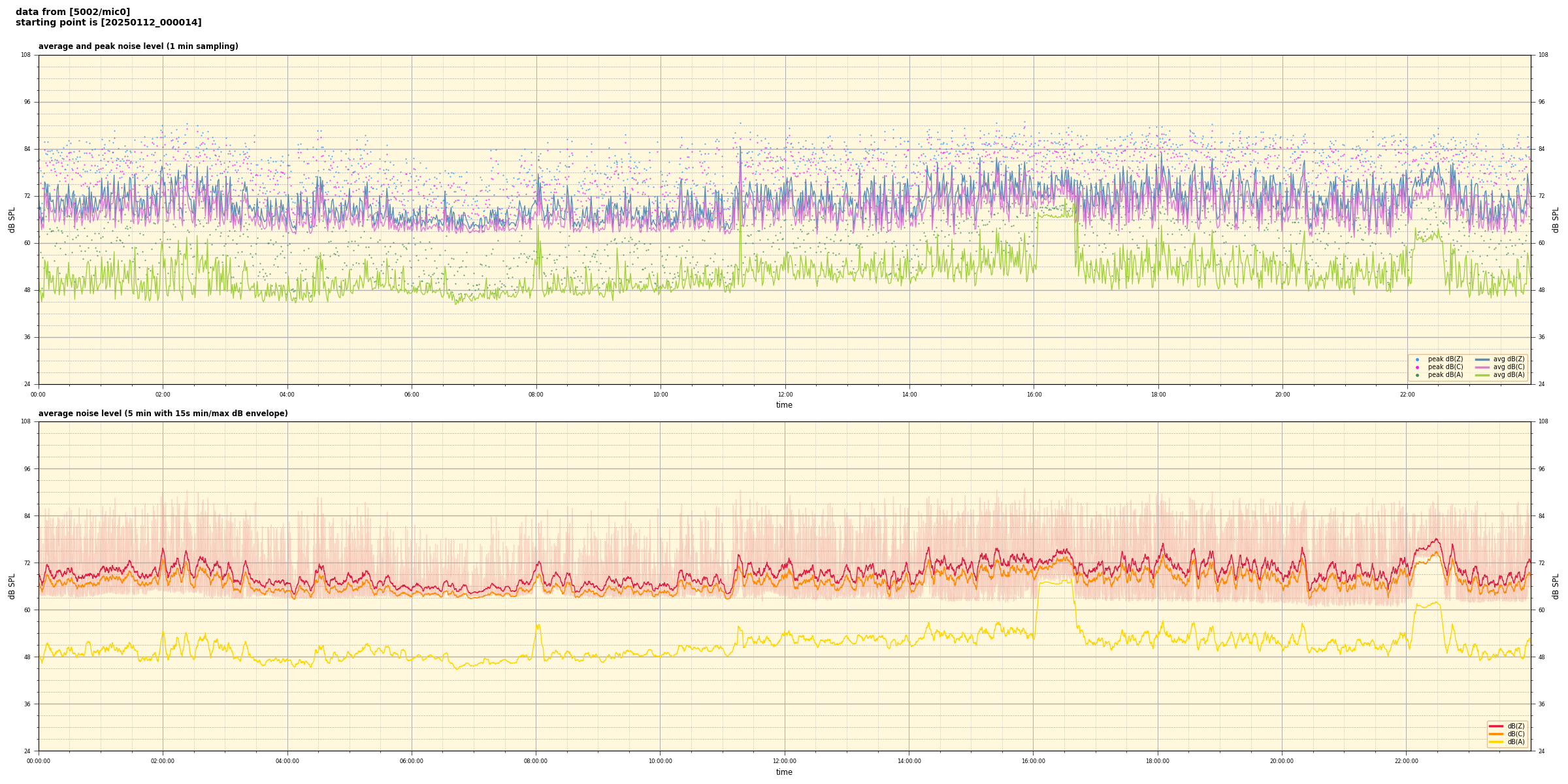The height and width of the screenshot is (784, 1568).
Task: Click the avg dB(C) legend line
Action: click(1482, 367)
